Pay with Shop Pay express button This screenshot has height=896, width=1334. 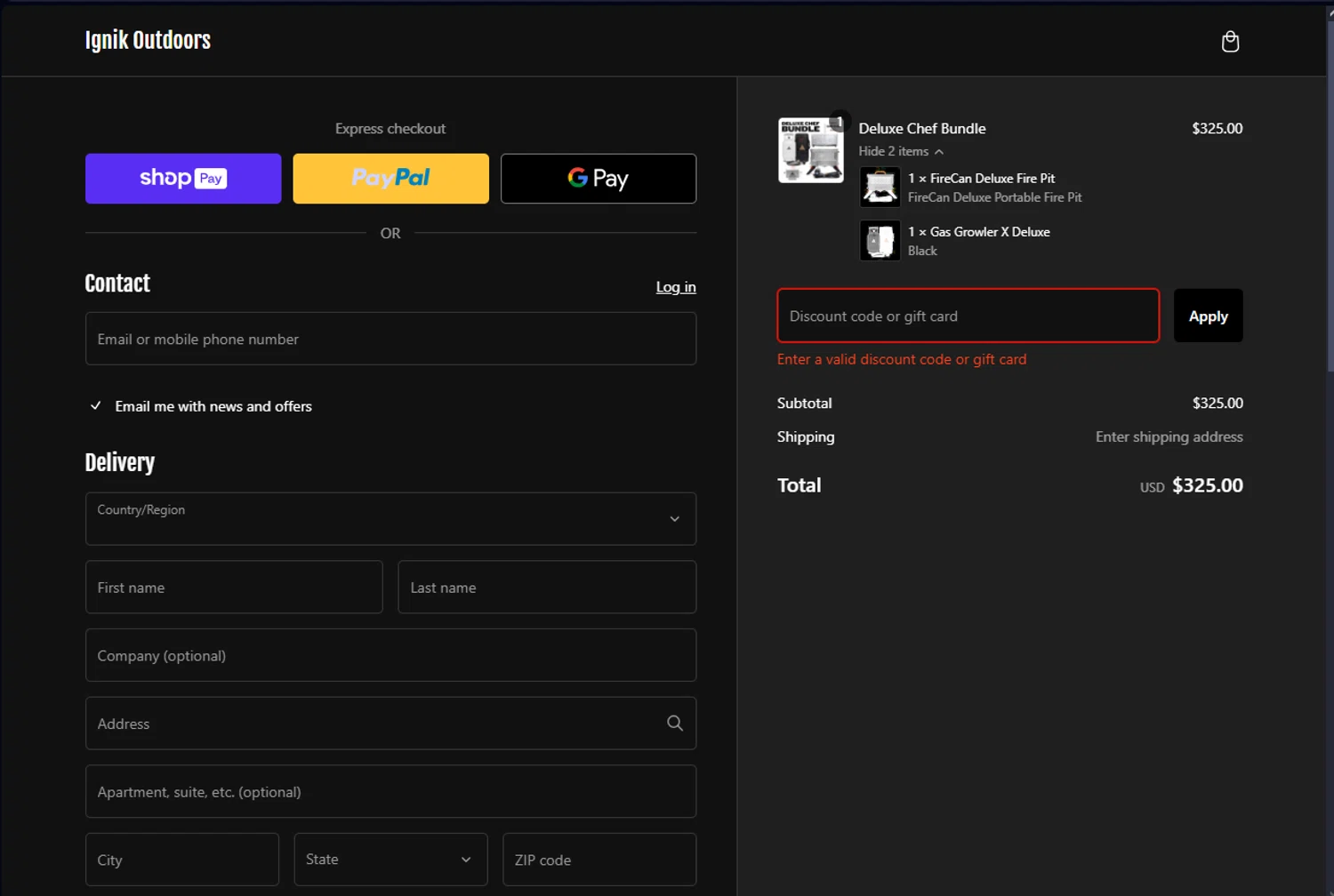[x=183, y=179]
